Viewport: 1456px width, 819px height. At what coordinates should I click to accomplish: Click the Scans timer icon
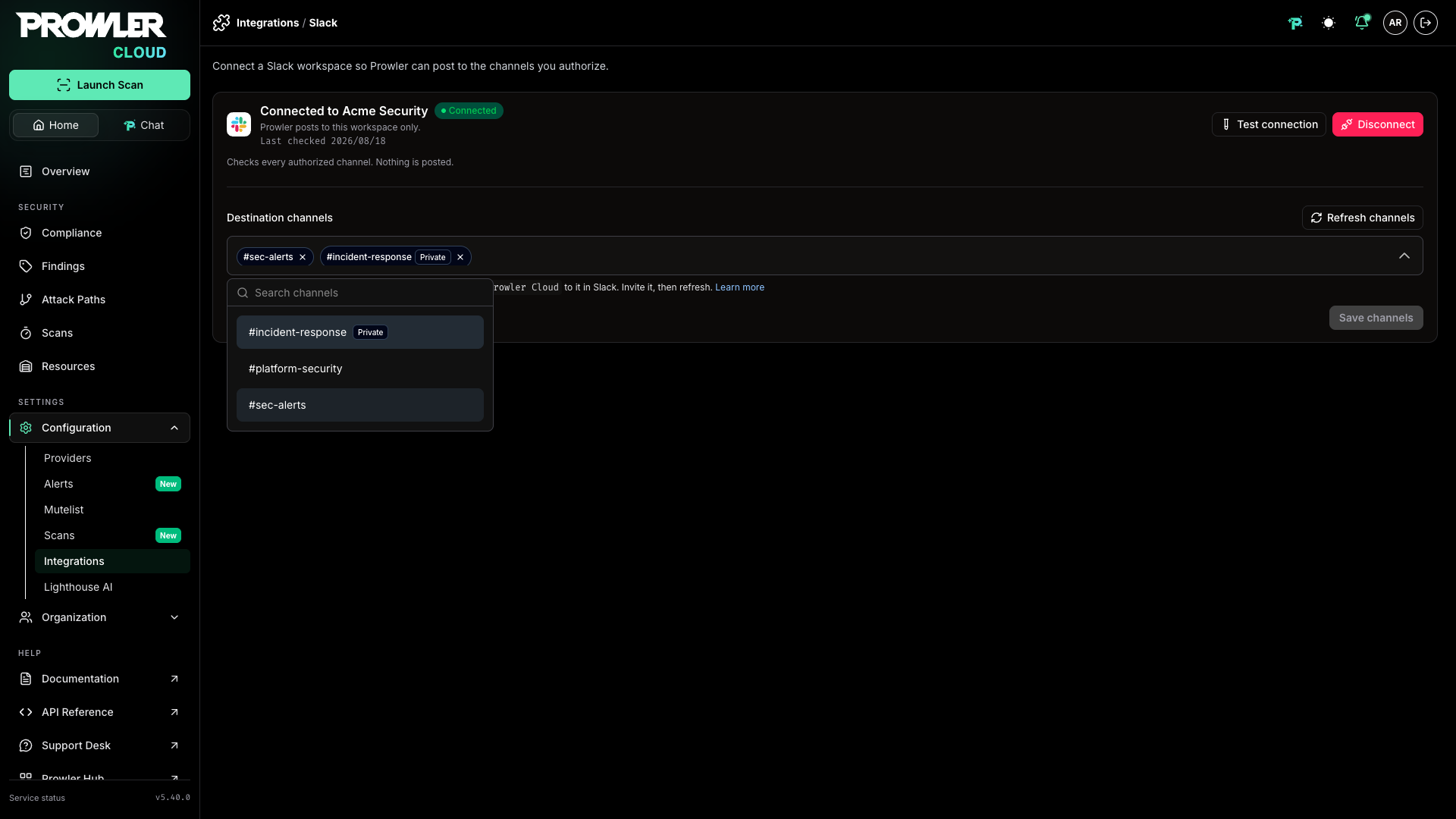point(26,333)
